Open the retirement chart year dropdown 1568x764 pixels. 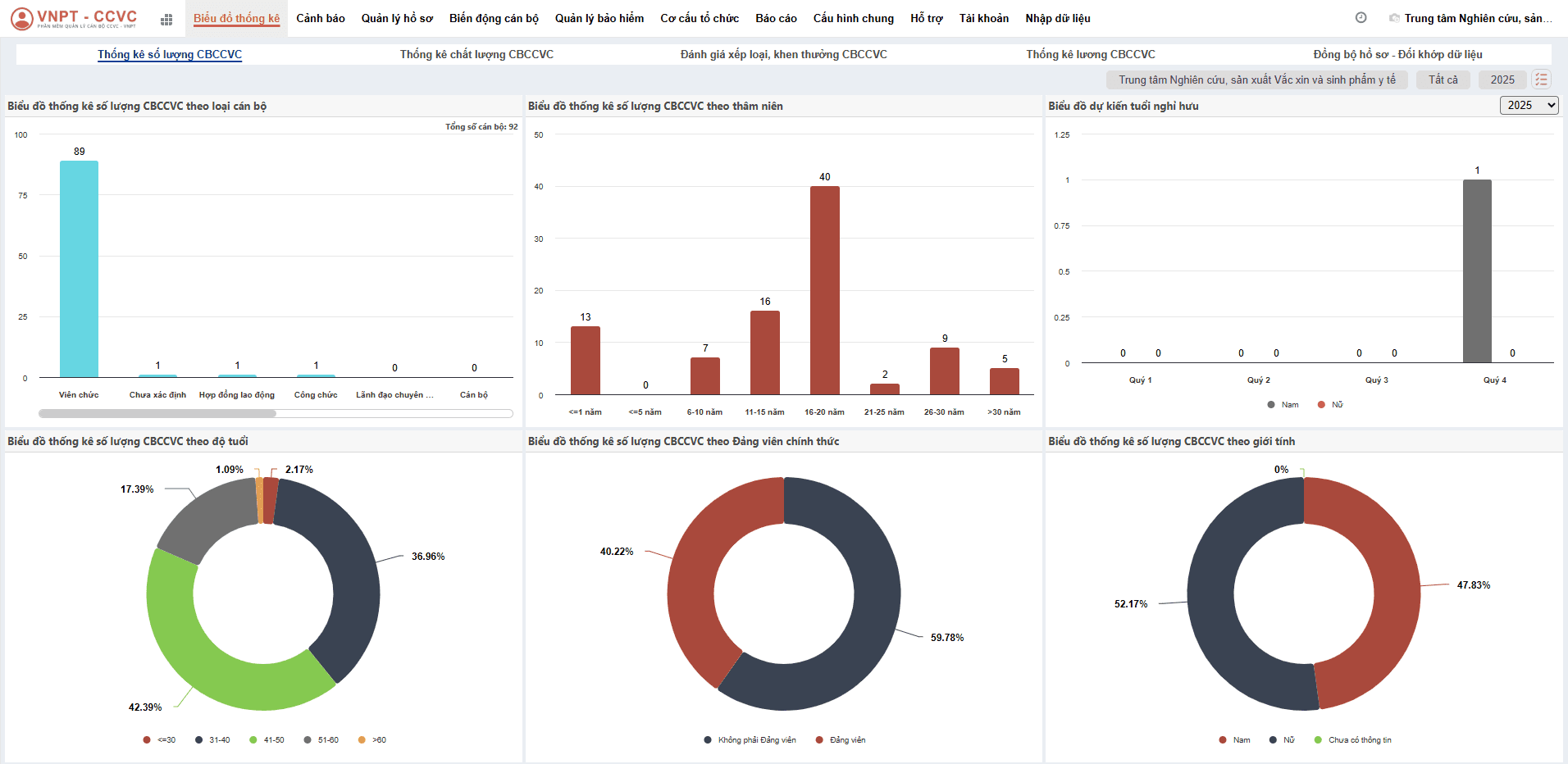click(1529, 106)
